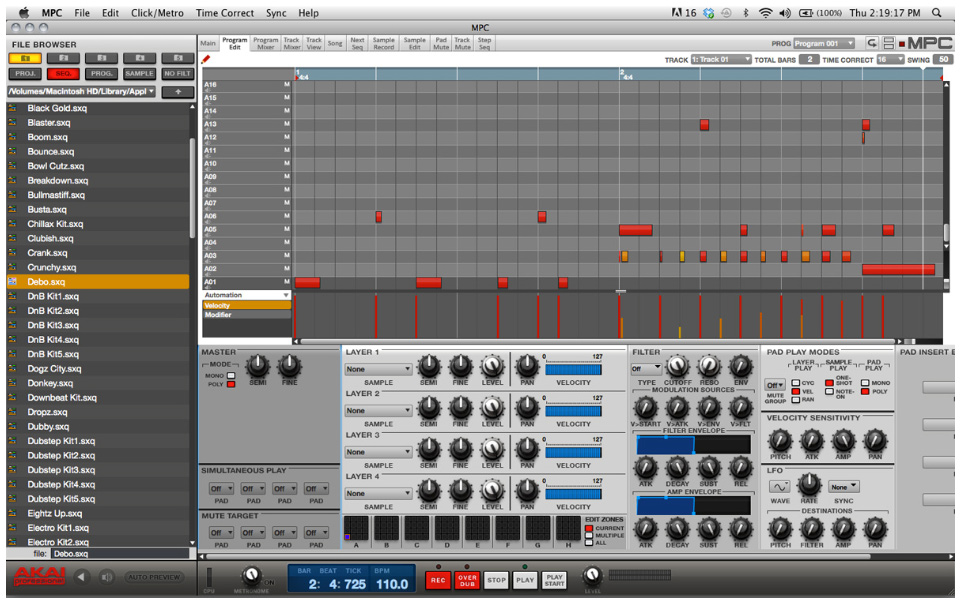Click the preview play-back arrow button
The height and width of the screenshot is (604, 962).
pos(82,577)
